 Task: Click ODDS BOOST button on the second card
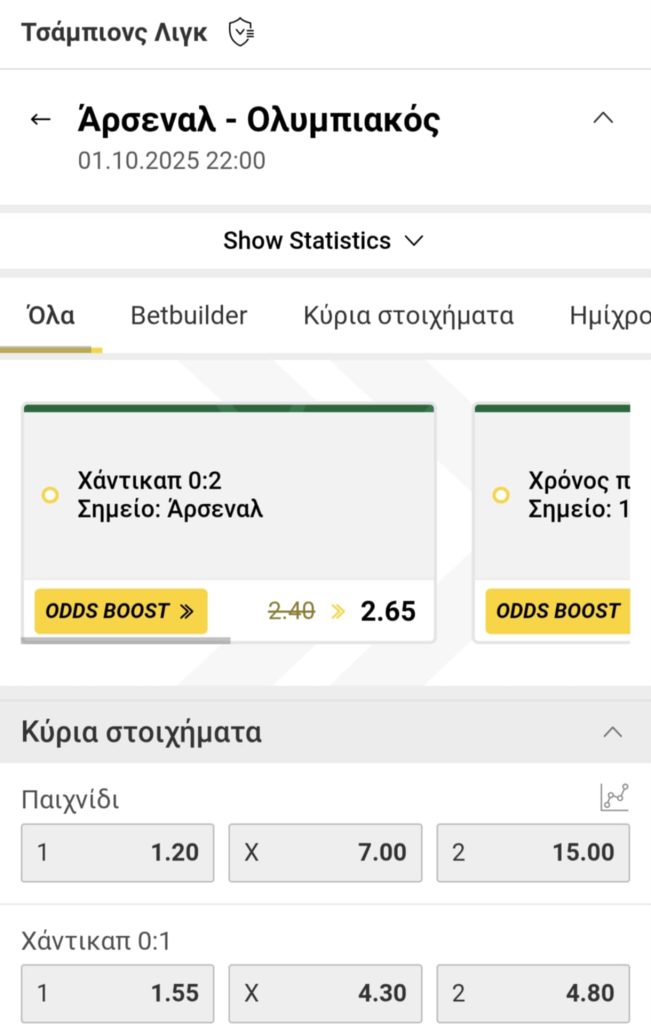tap(557, 611)
